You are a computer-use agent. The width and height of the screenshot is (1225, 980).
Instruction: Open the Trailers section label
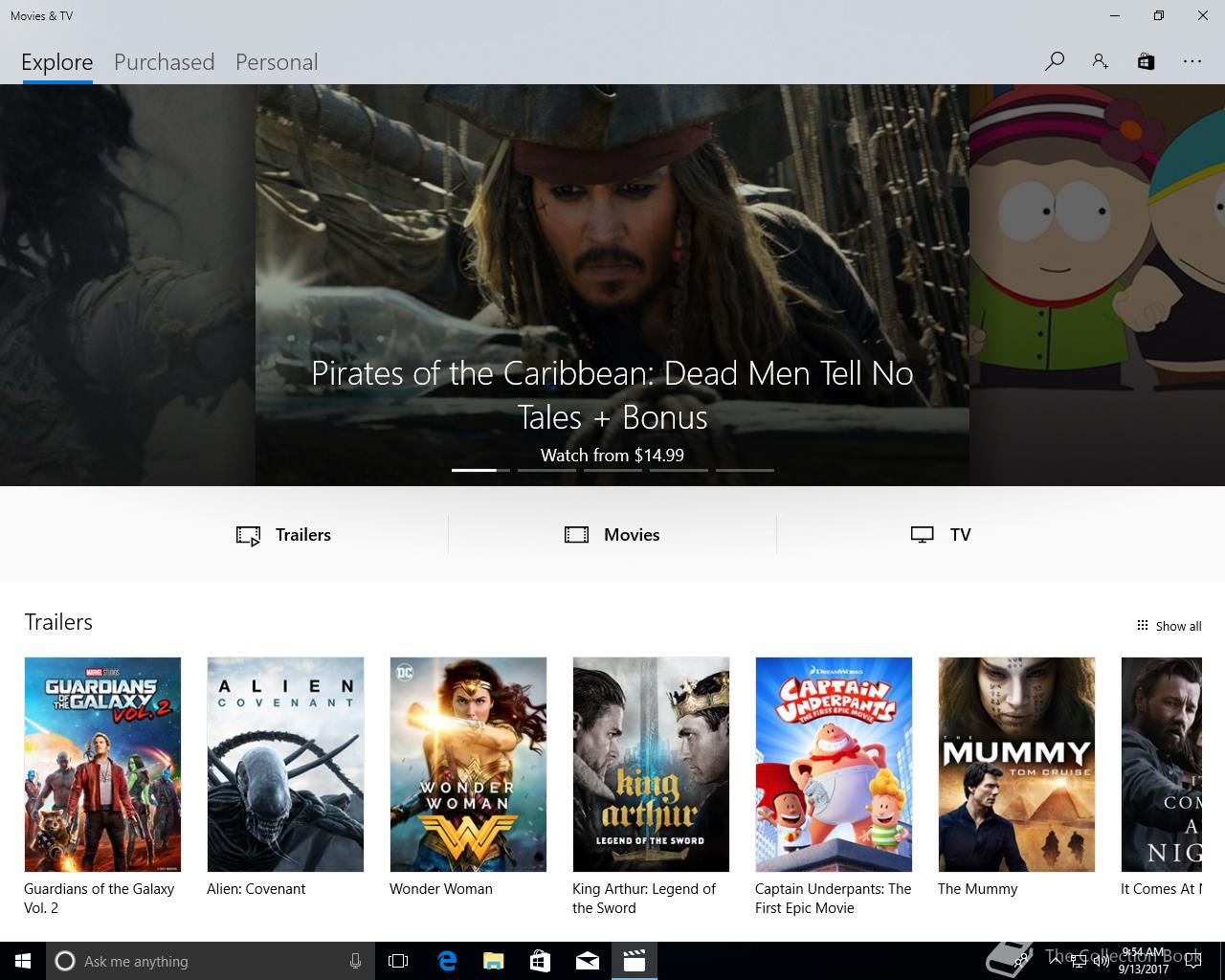coord(303,535)
